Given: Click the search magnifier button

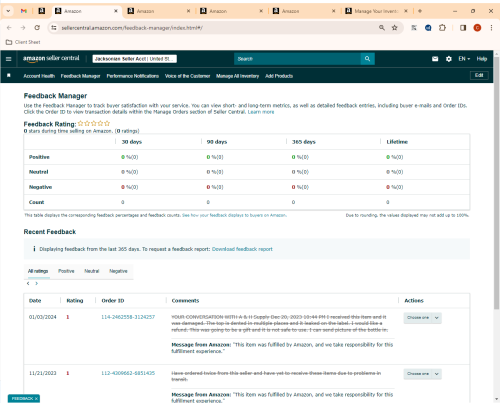Looking at the screenshot, I should [367, 59].
